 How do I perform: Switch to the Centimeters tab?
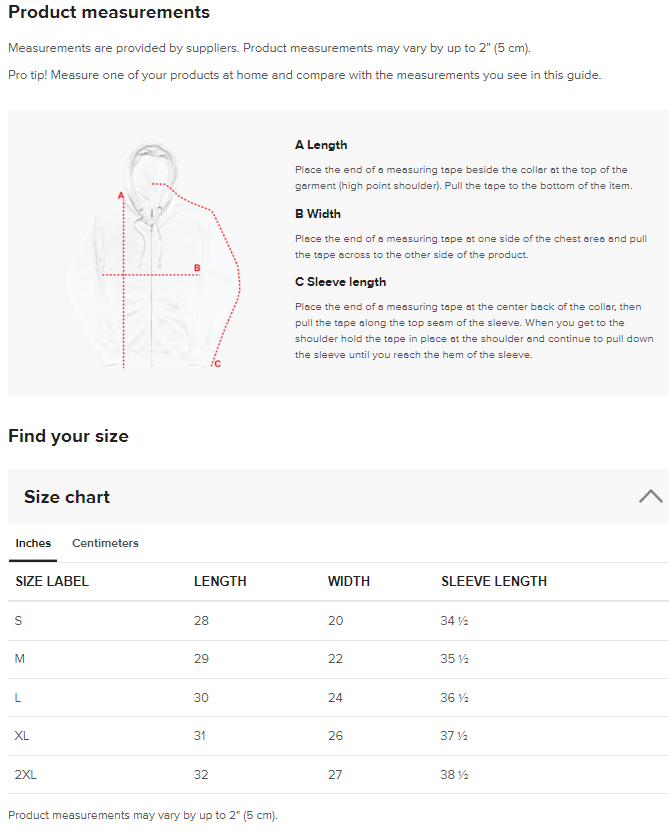(x=105, y=543)
